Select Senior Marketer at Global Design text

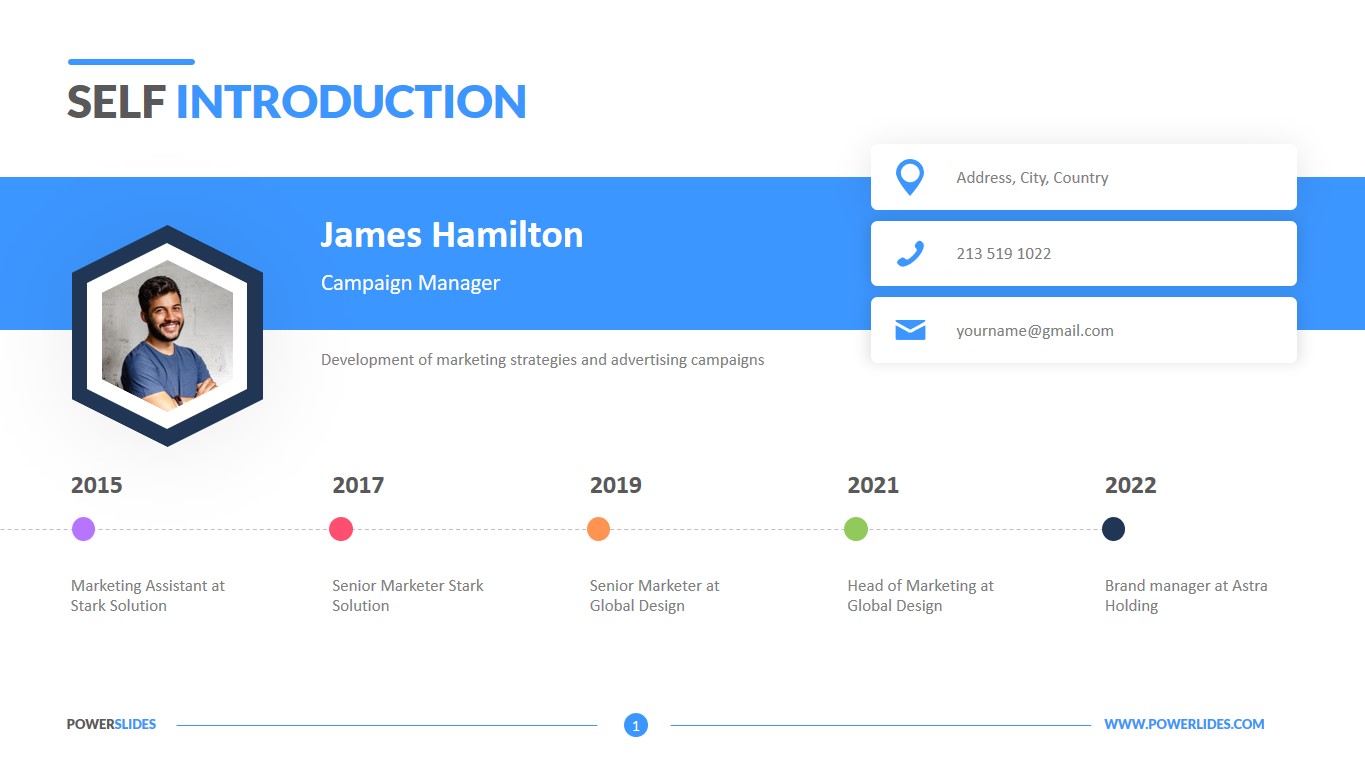[x=654, y=596]
